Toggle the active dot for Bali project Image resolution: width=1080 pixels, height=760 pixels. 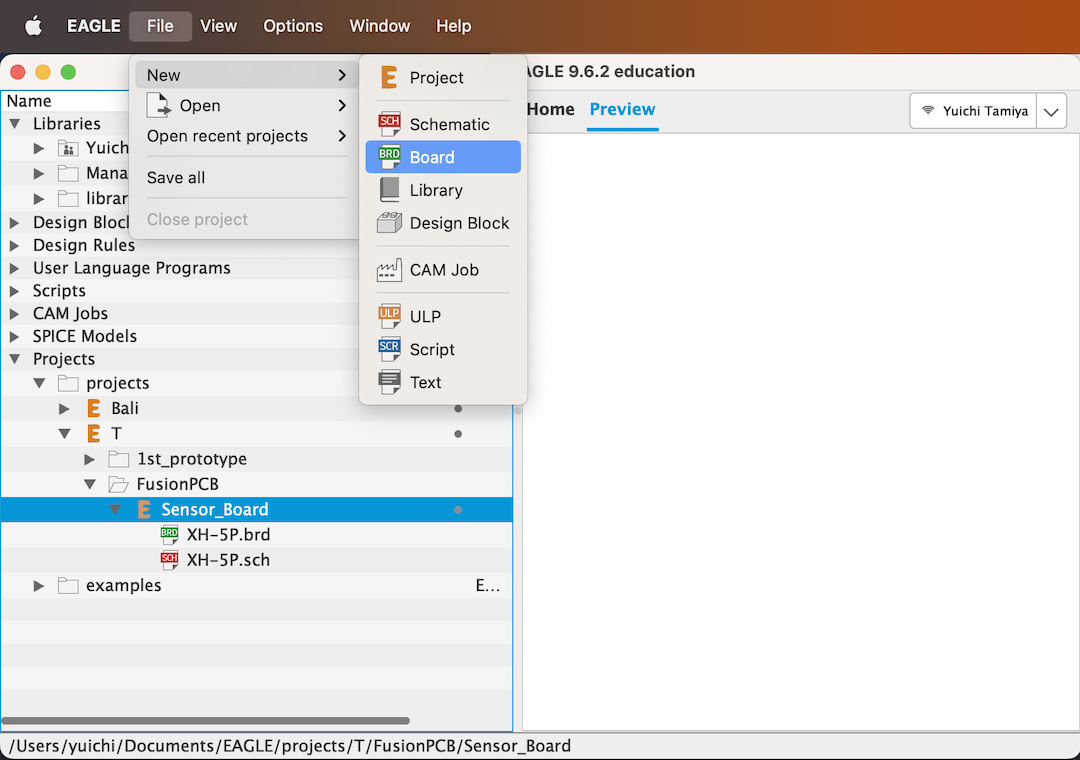tap(458, 409)
